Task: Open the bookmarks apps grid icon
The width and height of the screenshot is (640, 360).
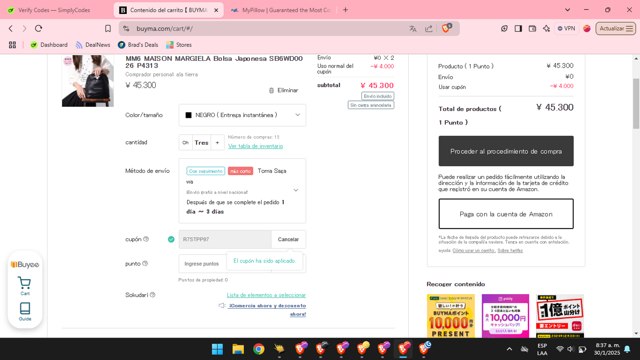Action: pyautogui.click(x=12, y=45)
